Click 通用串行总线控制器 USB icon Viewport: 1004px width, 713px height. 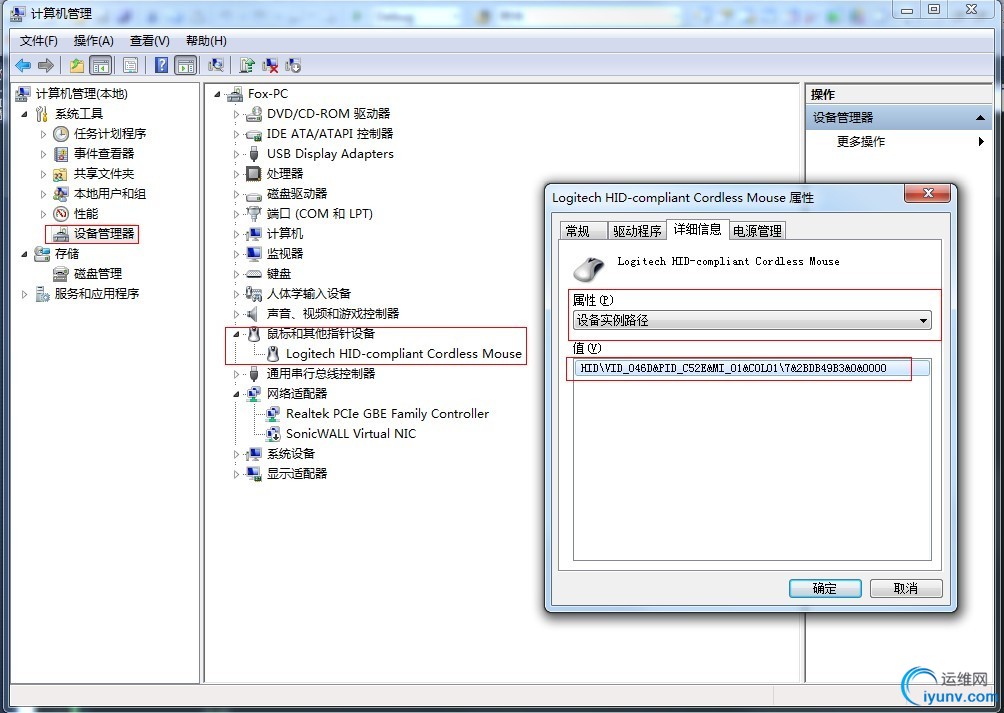(x=254, y=374)
